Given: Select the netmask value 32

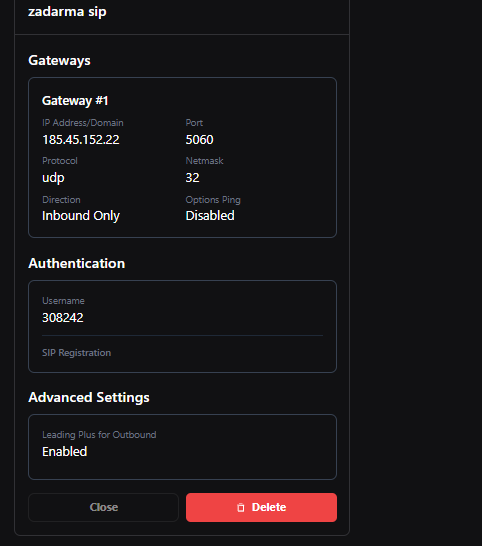Looking at the screenshot, I should coord(192,178).
